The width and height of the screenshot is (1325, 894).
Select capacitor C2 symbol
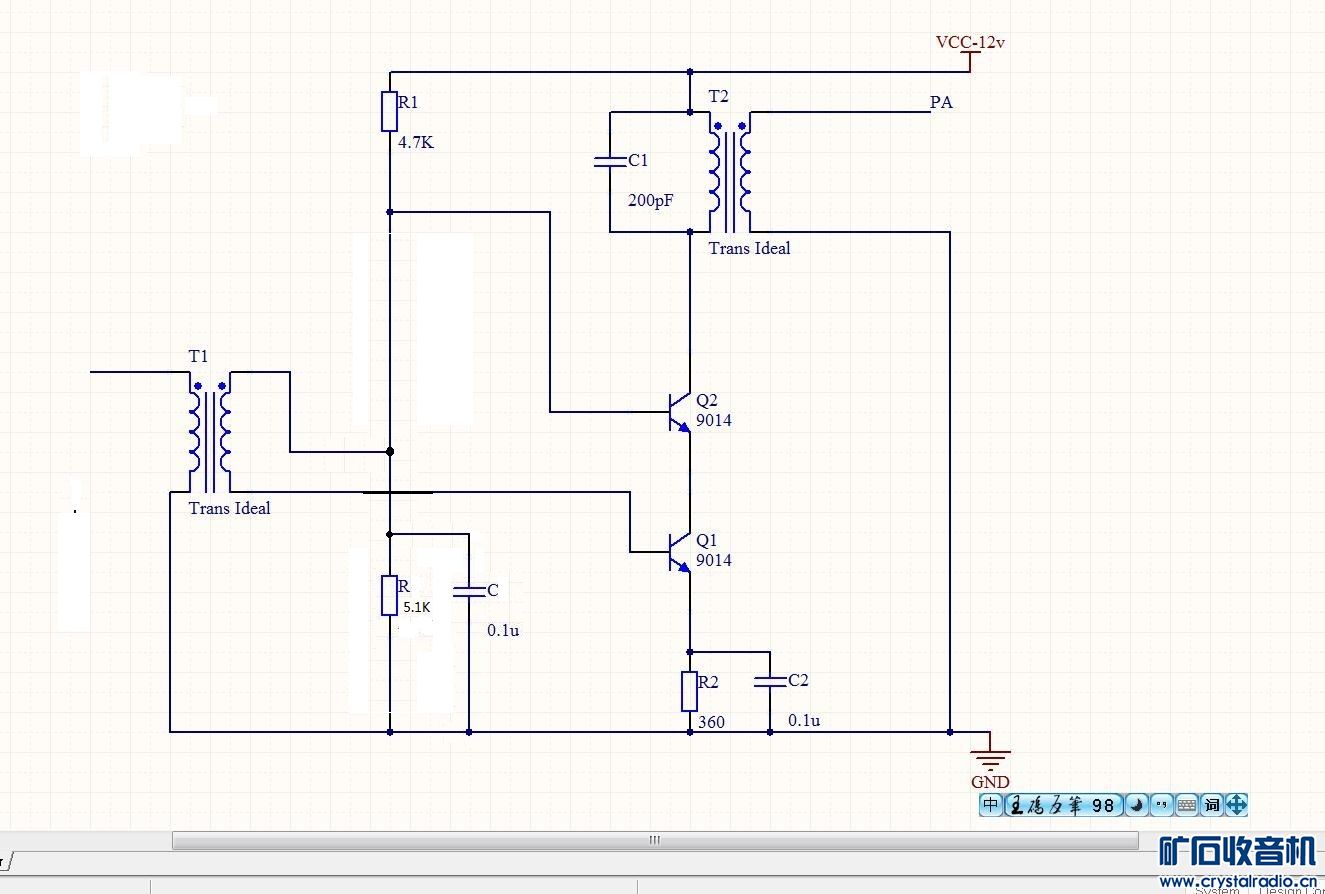[770, 681]
